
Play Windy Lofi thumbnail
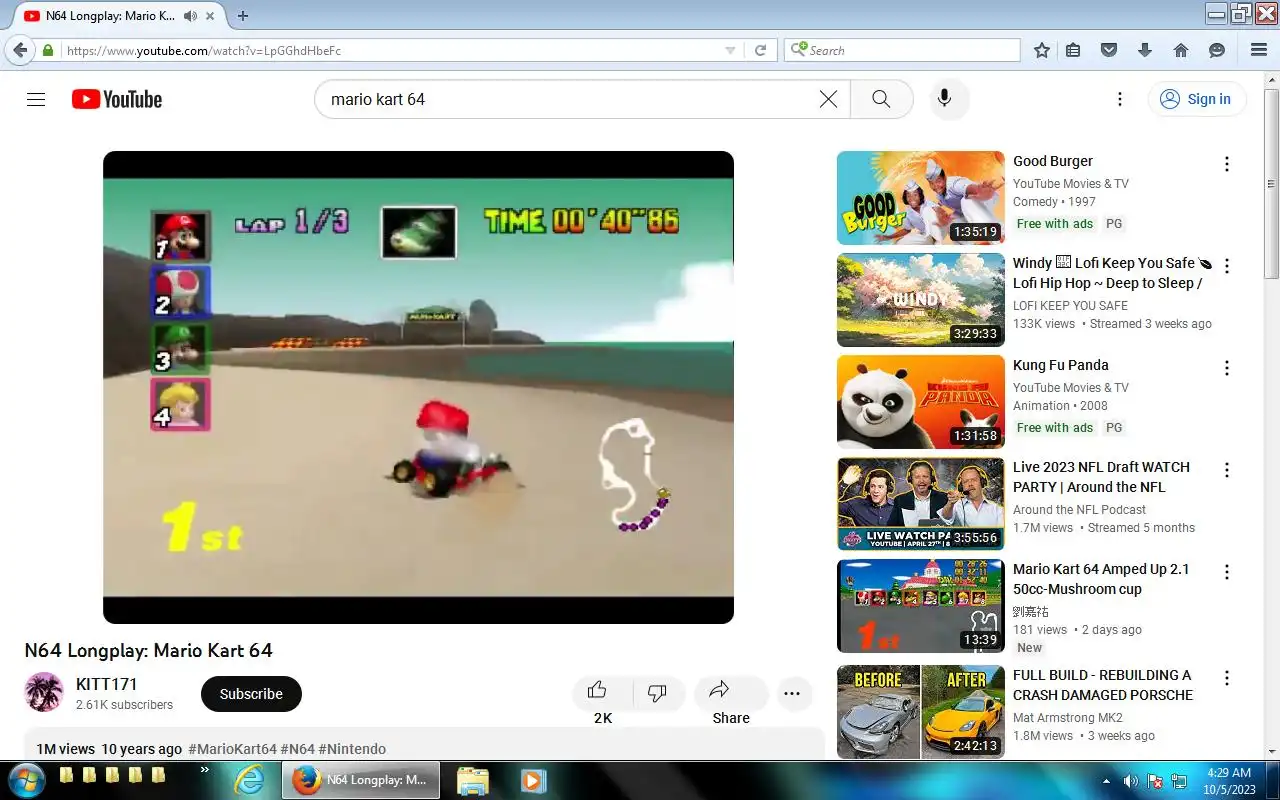920,300
